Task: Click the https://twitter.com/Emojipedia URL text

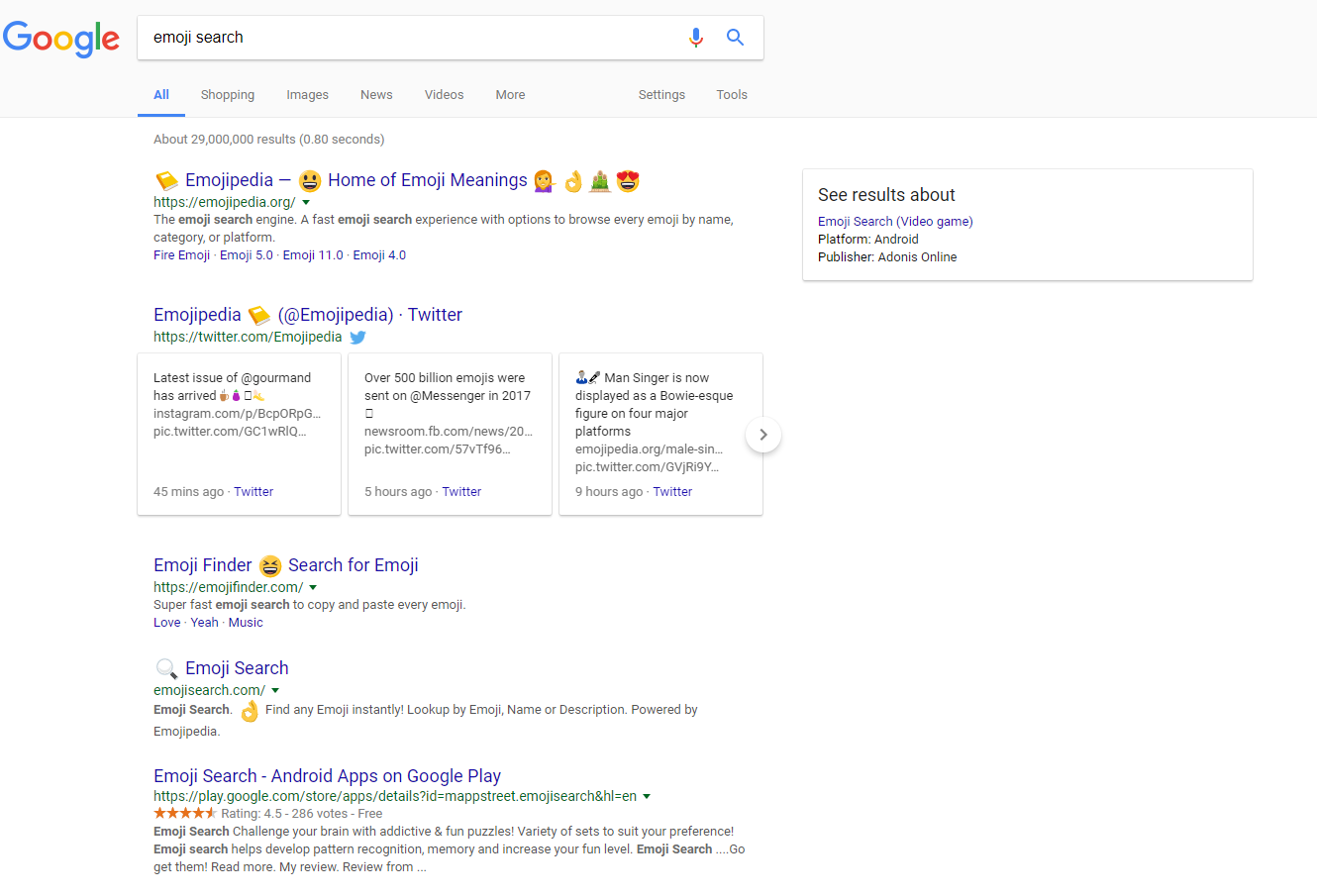Action: (x=248, y=337)
